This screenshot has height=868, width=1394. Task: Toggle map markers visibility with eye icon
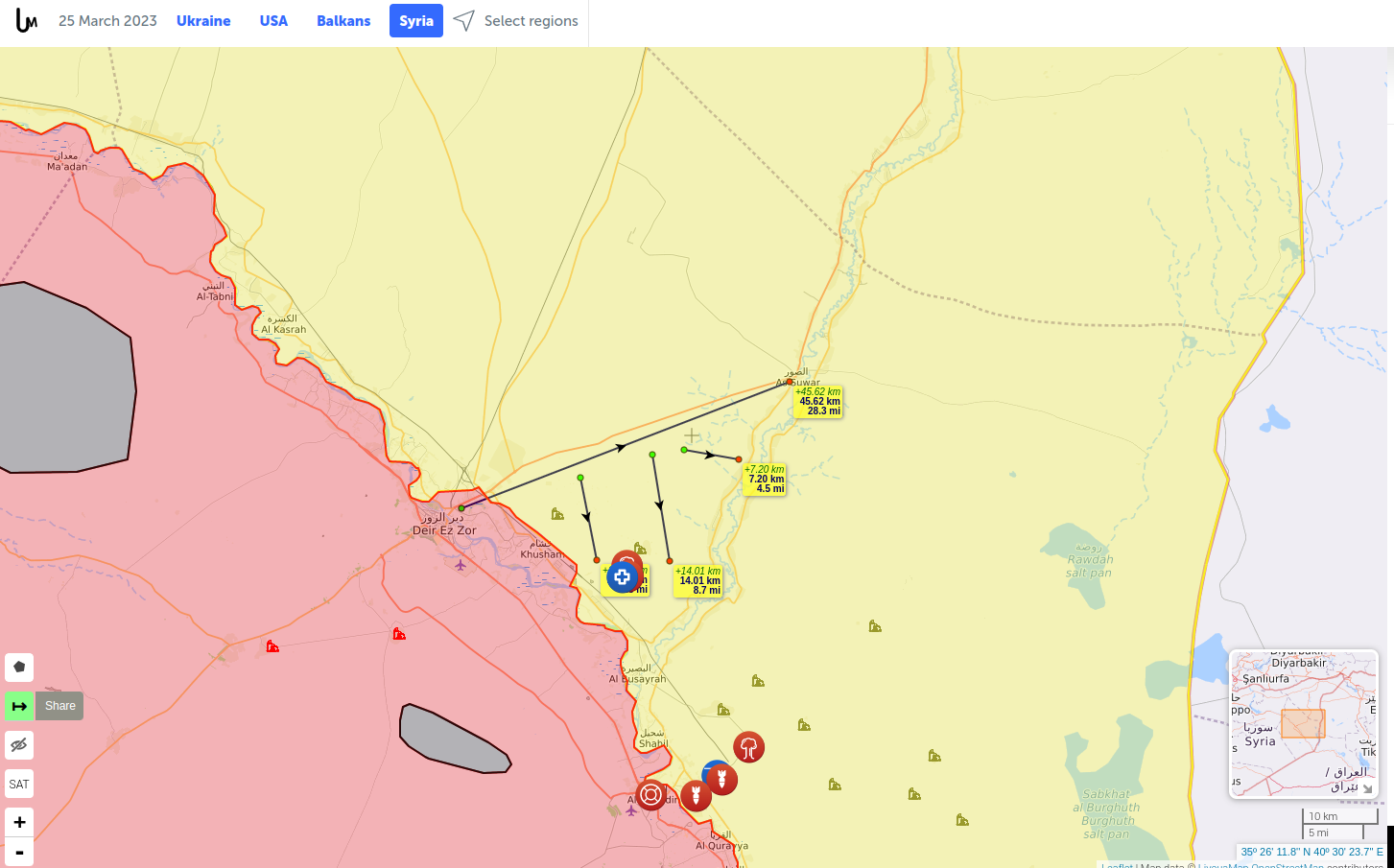pyautogui.click(x=18, y=744)
